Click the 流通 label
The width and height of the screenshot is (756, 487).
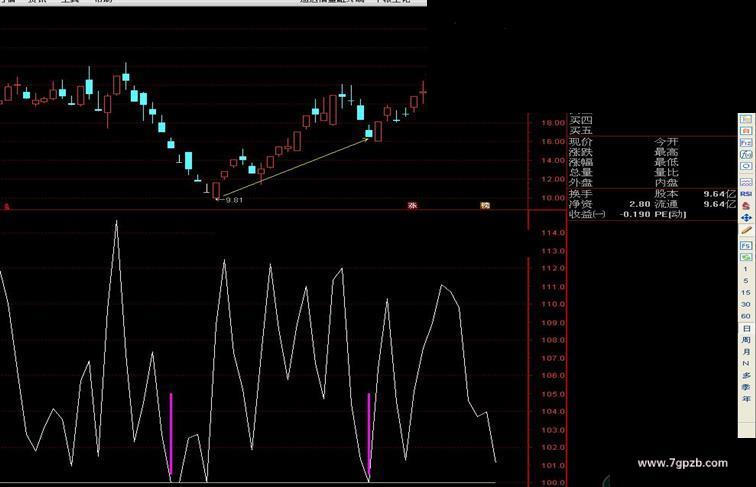[x=666, y=204]
